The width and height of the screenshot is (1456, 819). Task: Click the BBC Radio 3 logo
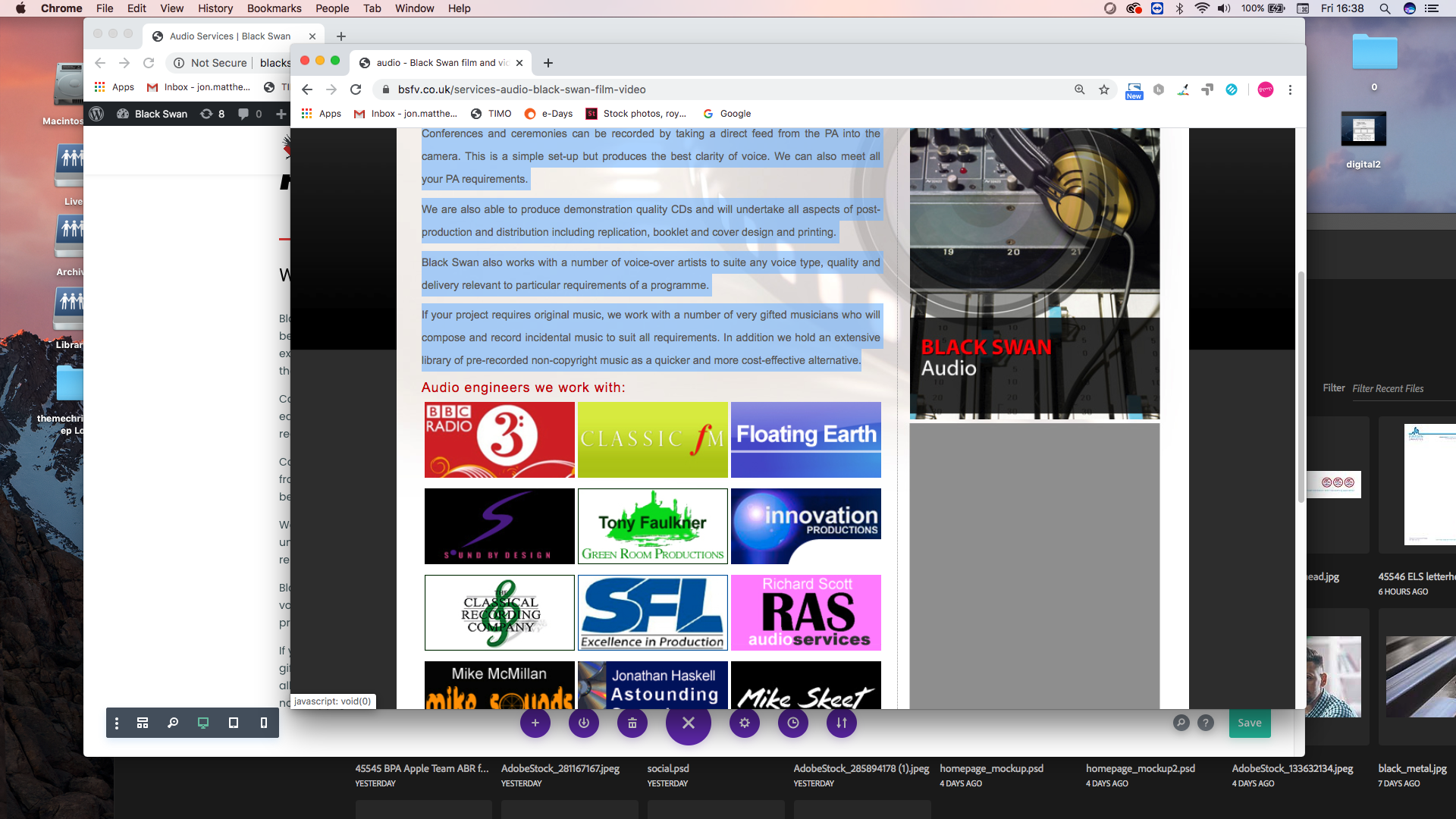tap(500, 440)
